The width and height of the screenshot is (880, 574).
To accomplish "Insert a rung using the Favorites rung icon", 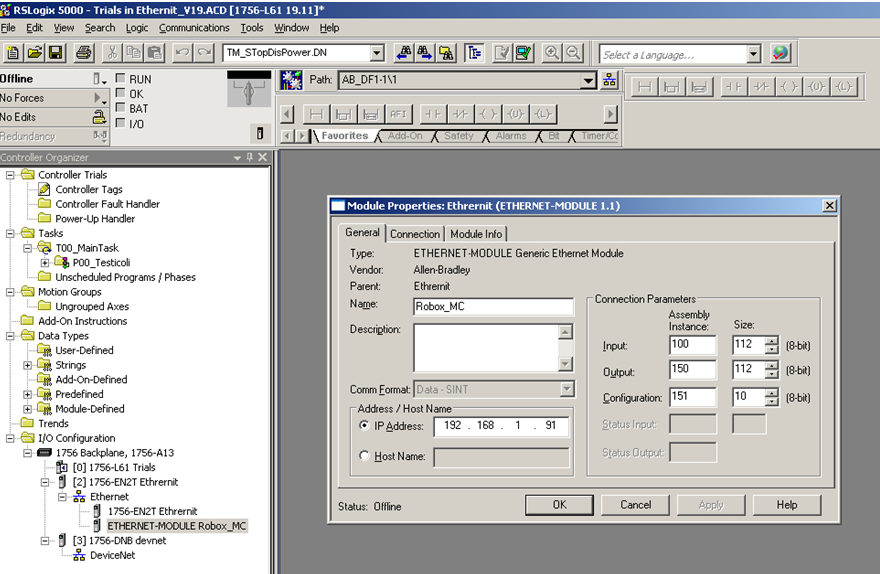I will (x=316, y=114).
